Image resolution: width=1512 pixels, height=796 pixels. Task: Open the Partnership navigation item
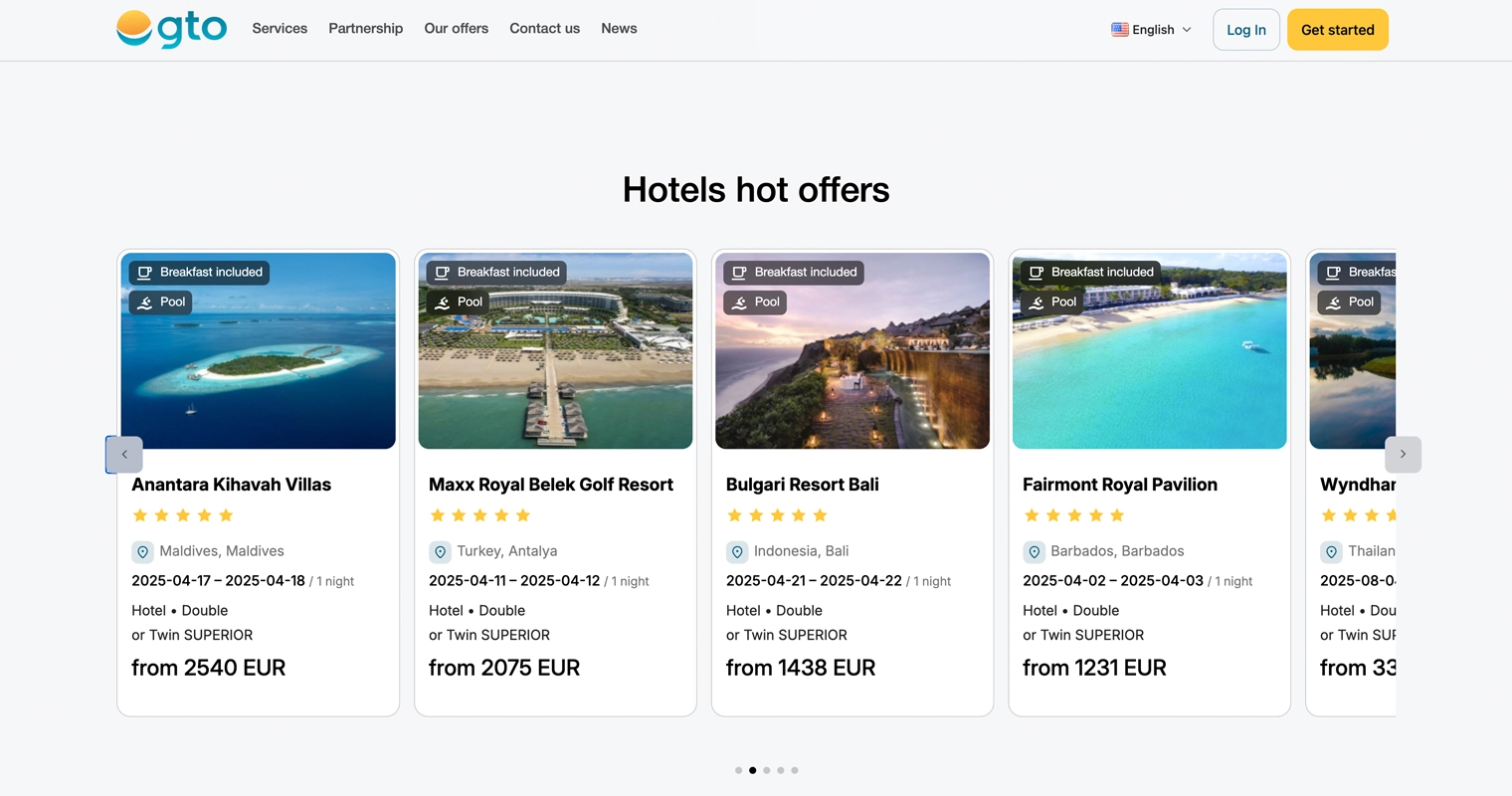click(x=365, y=29)
